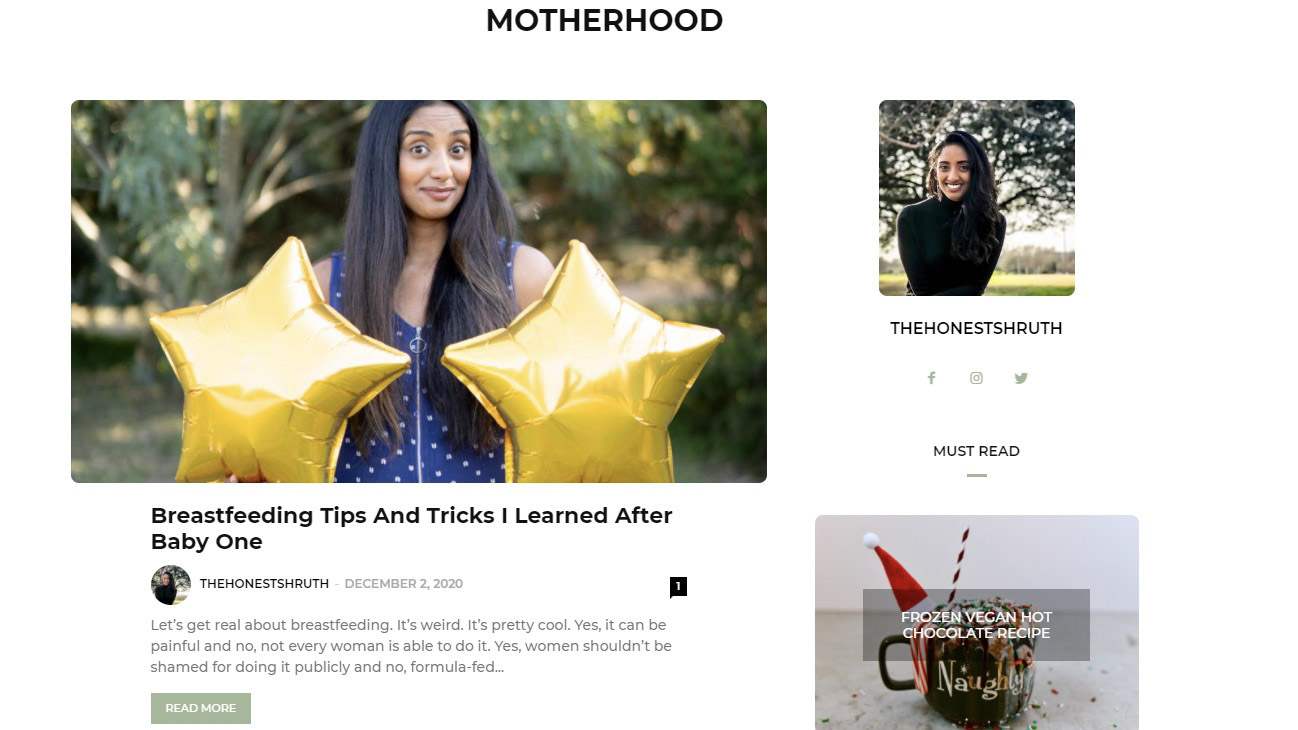1298x730 pixels.
Task: Click the Naughty mug in recipe thumbnail
Action: click(960, 678)
